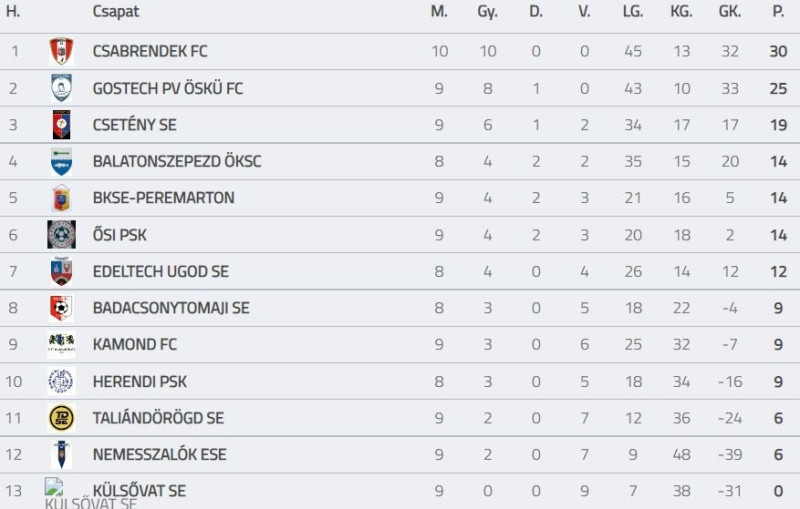Click the GK. goal difference header

[729, 12]
